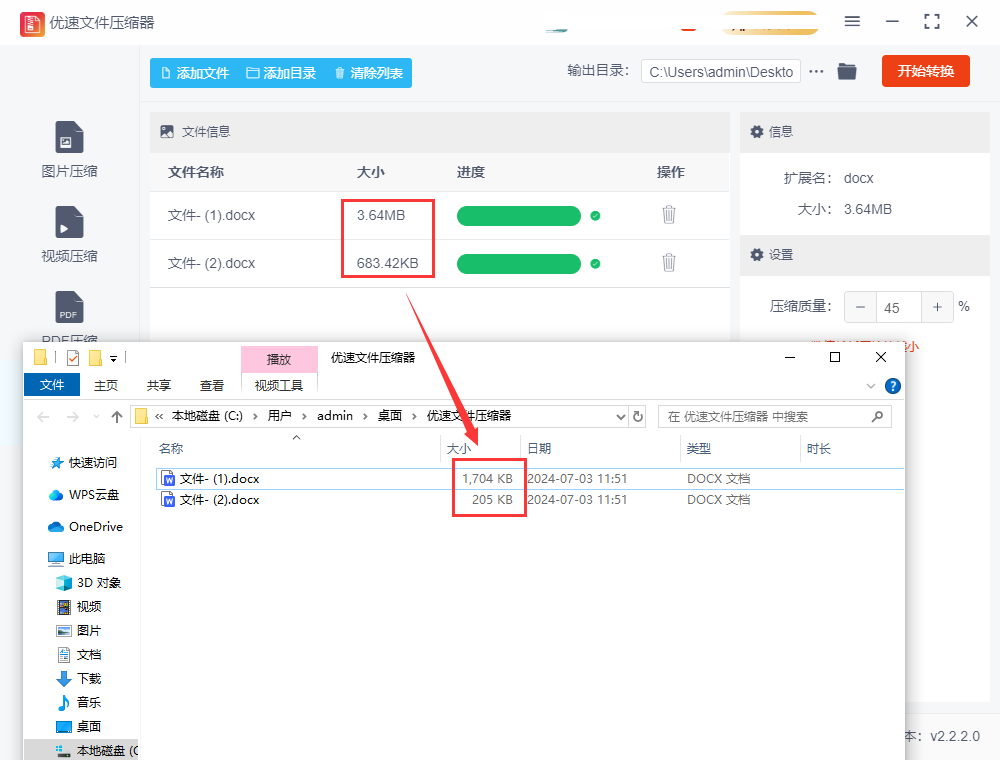This screenshot has width=1000, height=760.
Task: Click the output directory path field
Action: click(721, 71)
